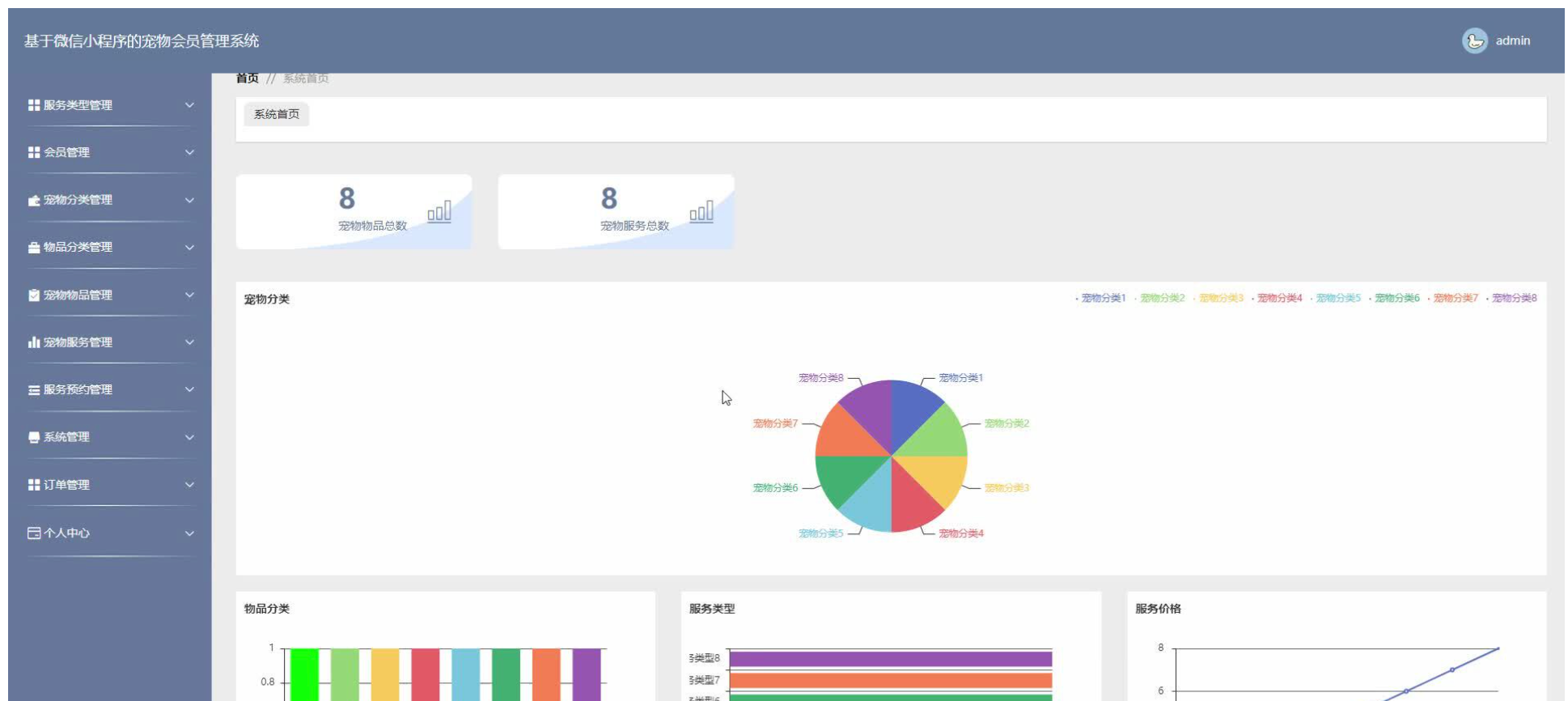The image size is (1568, 701).
Task: Toggle legend item 宠物分类8
Action: 1512,298
